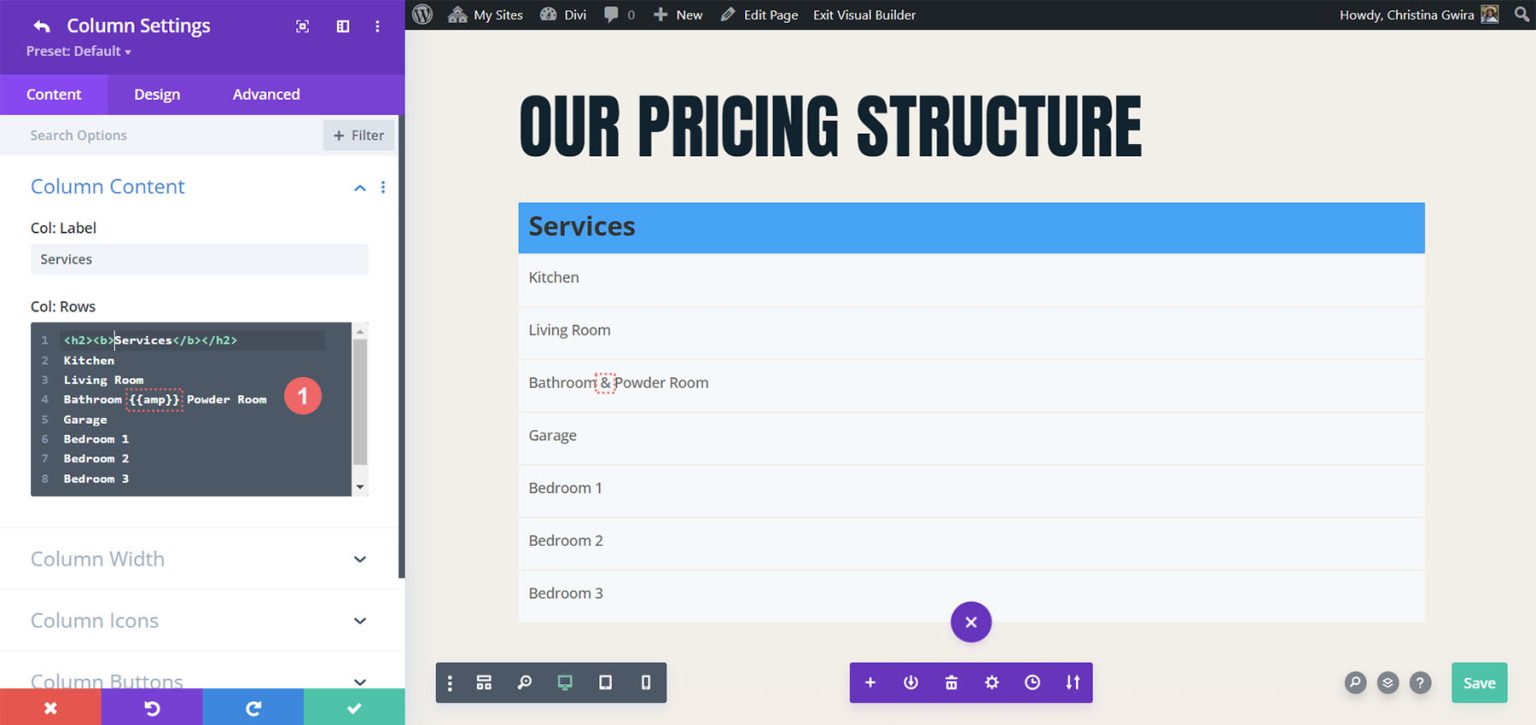1536x725 pixels.
Task: Clear the layout with the trash icon
Action: point(950,682)
